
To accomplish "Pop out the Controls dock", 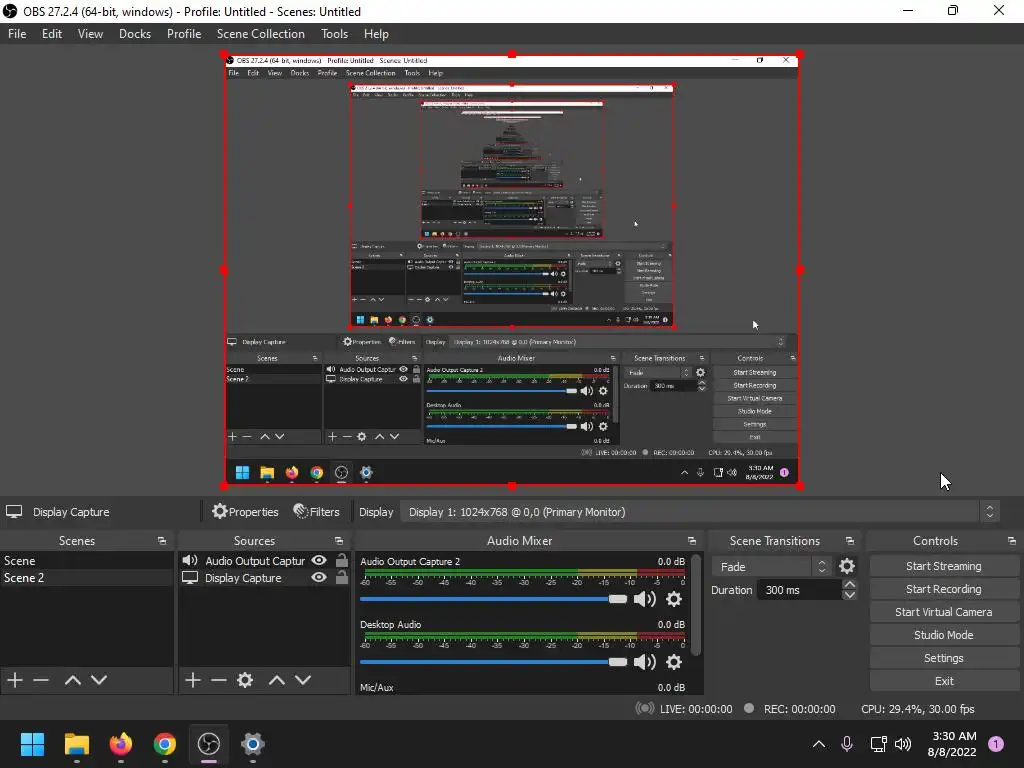I will (x=1012, y=541).
